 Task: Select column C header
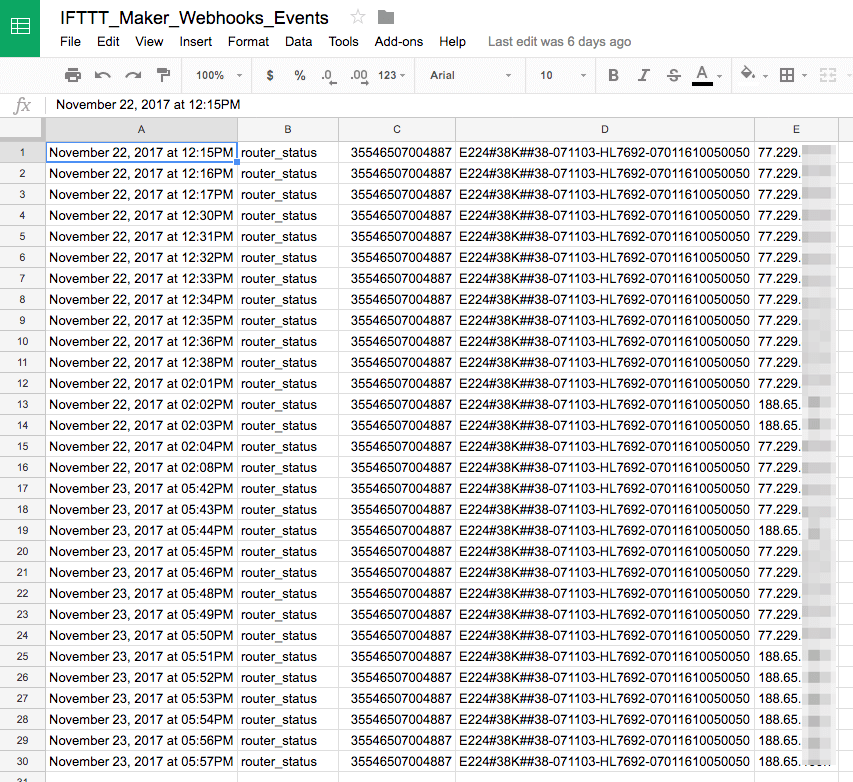pyautogui.click(x=397, y=130)
